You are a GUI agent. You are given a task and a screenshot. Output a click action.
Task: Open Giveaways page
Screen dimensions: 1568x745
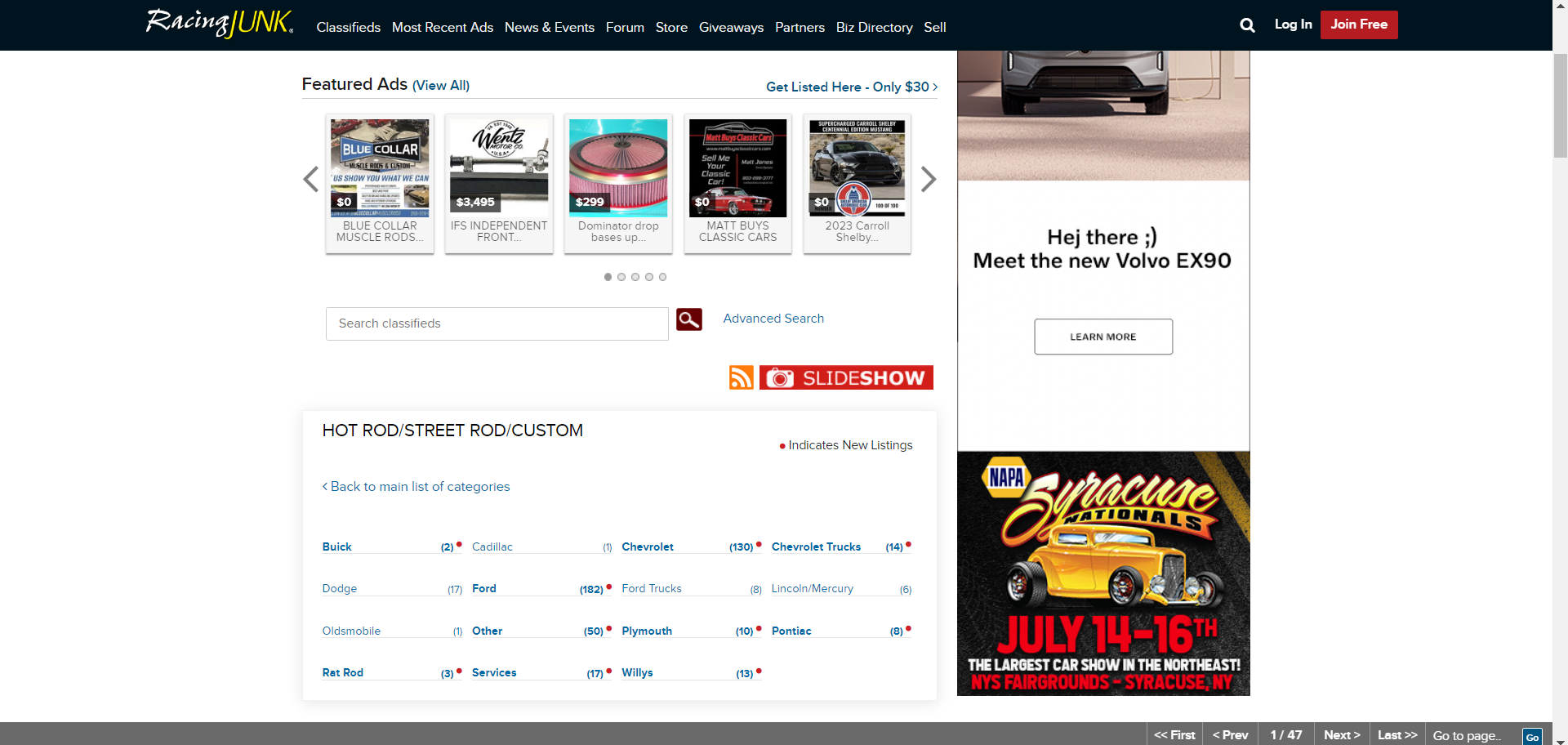coord(731,27)
